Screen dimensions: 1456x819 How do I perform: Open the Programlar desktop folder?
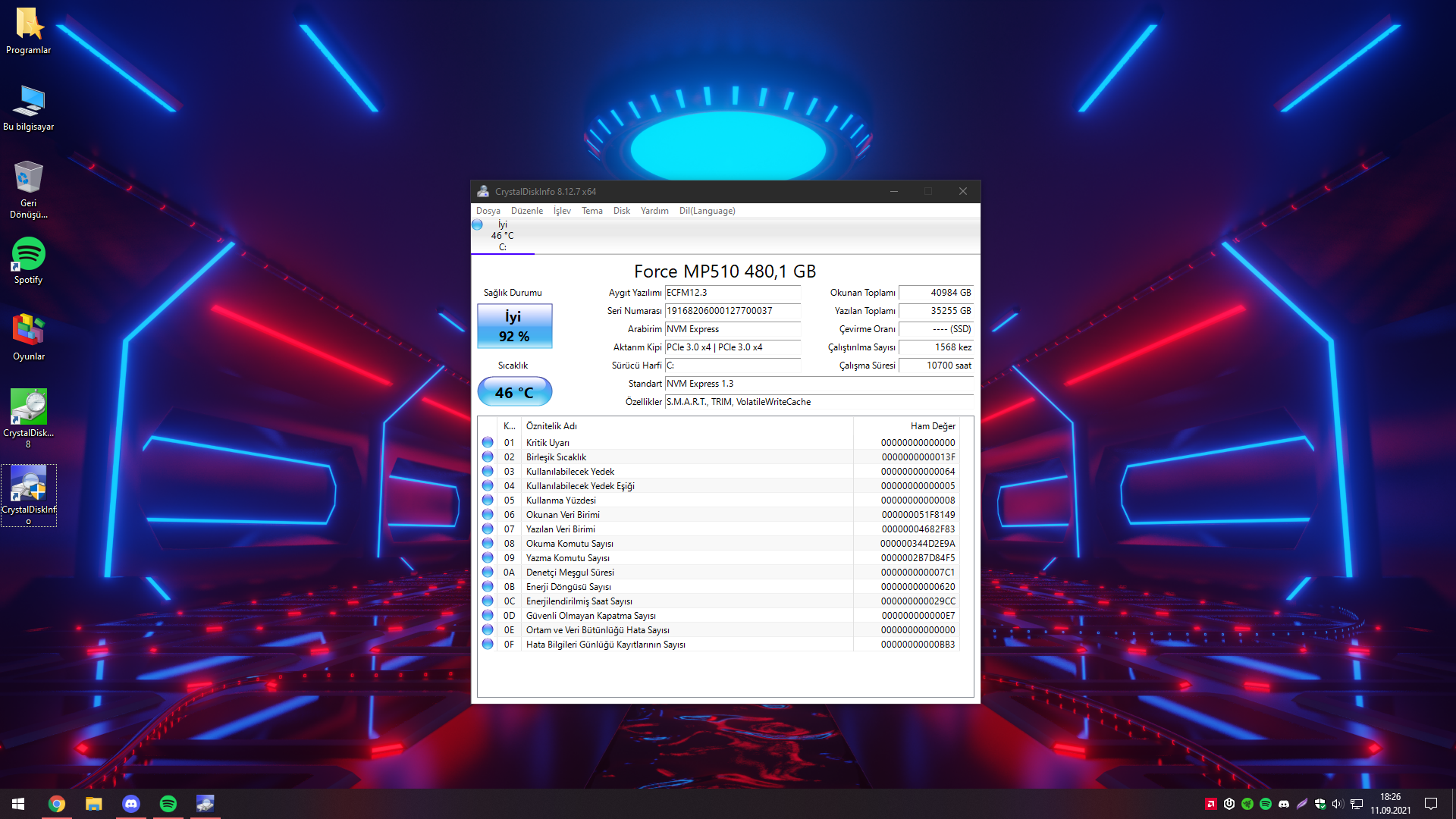click(x=29, y=31)
